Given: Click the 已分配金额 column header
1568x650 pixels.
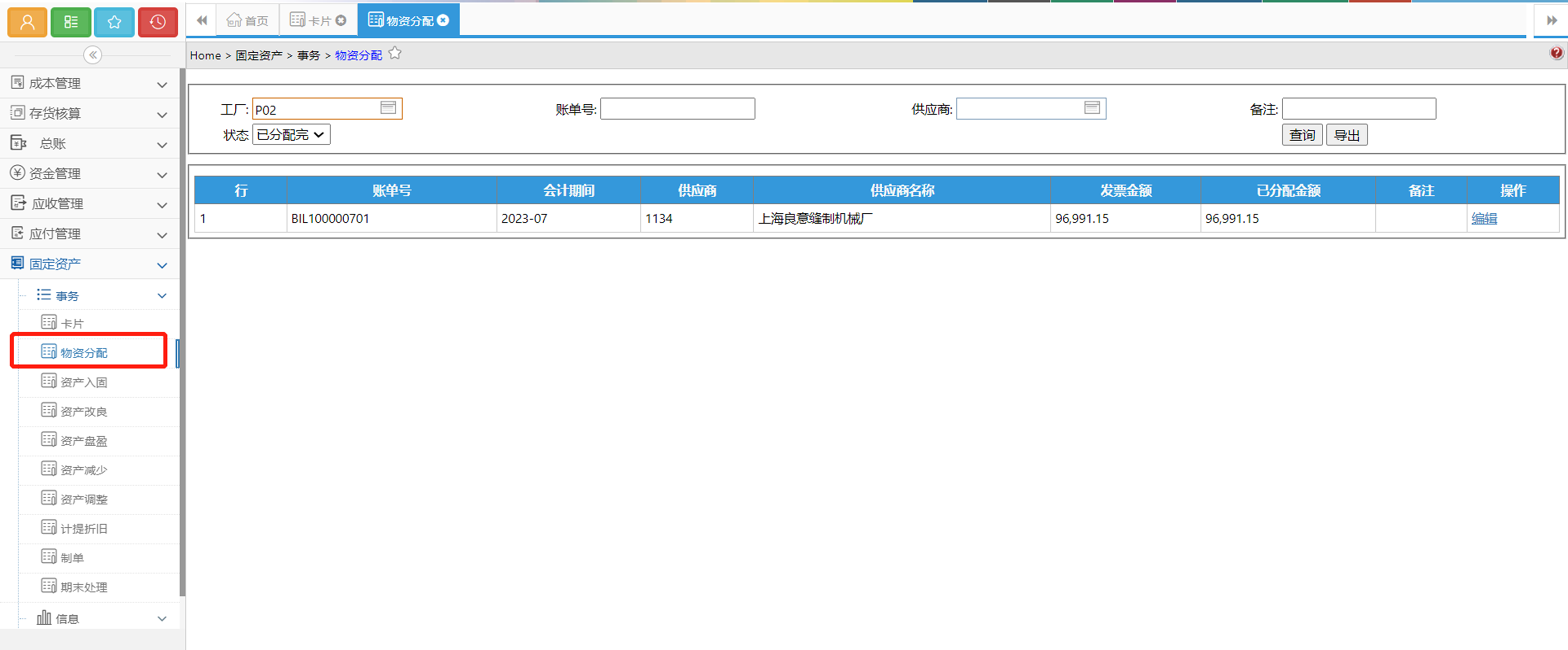Looking at the screenshot, I should click(x=1288, y=191).
